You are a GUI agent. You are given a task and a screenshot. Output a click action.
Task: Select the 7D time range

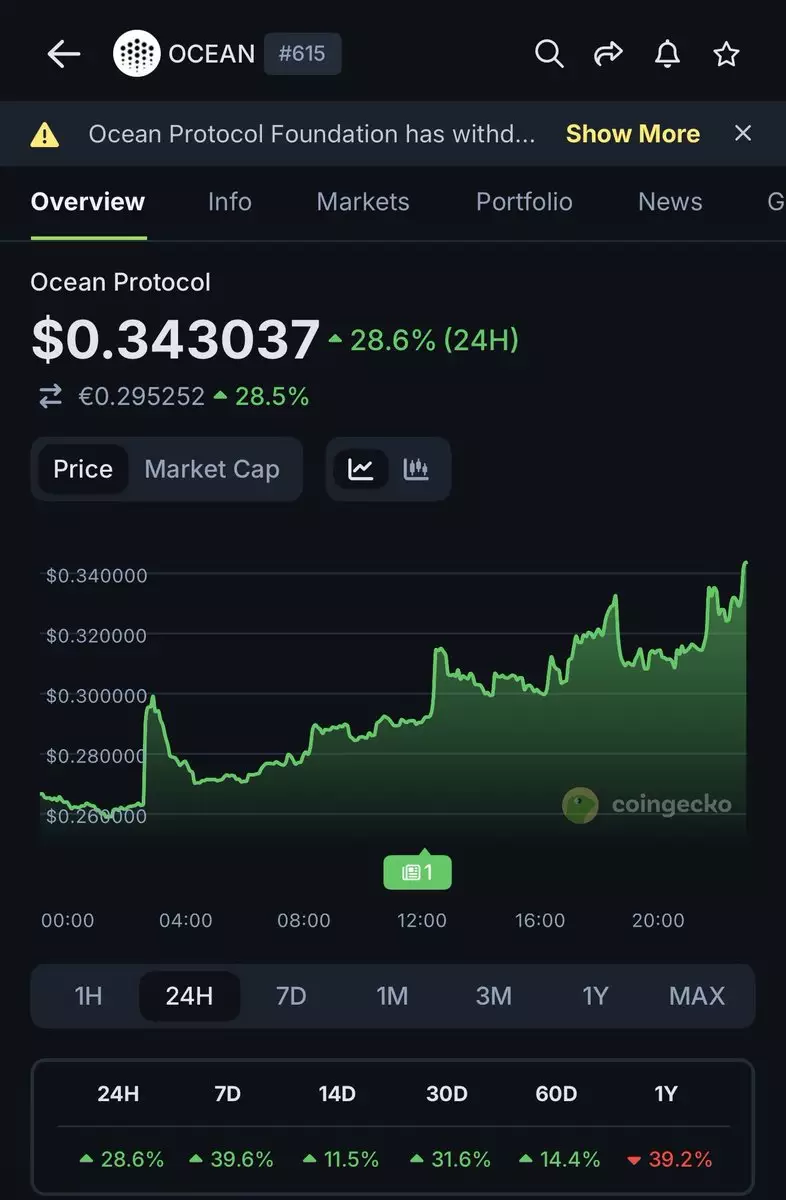pyautogui.click(x=291, y=996)
